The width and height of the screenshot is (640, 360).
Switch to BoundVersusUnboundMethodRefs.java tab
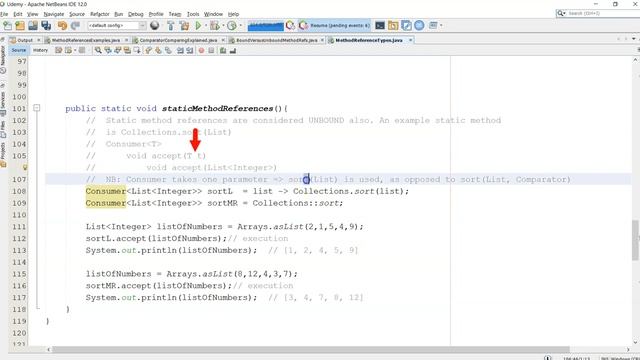click(276, 40)
